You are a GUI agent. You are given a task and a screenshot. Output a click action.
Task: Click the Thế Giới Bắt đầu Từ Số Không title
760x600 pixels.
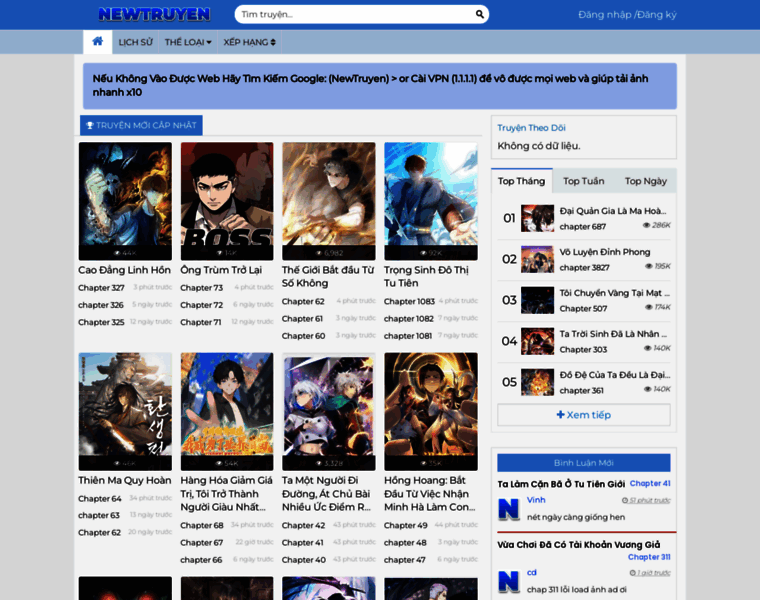328,276
